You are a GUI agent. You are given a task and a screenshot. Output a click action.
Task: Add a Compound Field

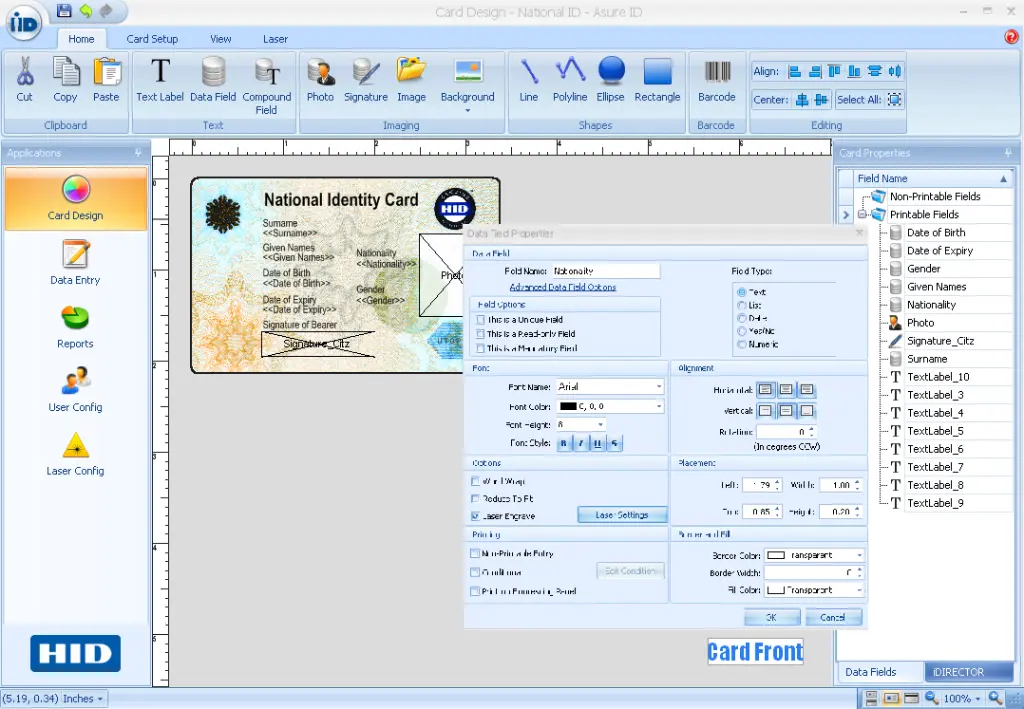[x=266, y=80]
